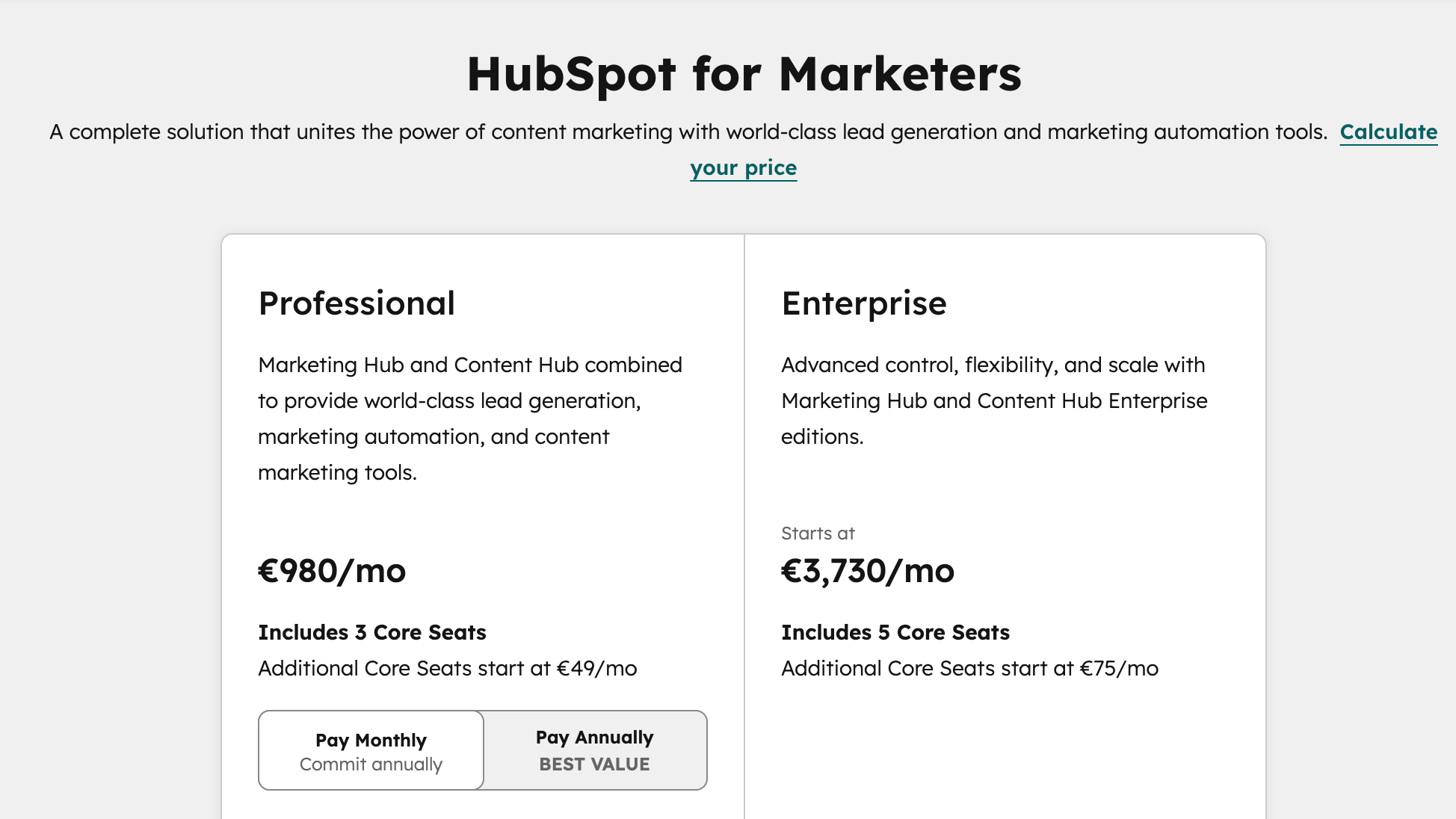Image resolution: width=1456 pixels, height=819 pixels.
Task: Click the "Commit annually" subtext
Action: pyautogui.click(x=370, y=764)
